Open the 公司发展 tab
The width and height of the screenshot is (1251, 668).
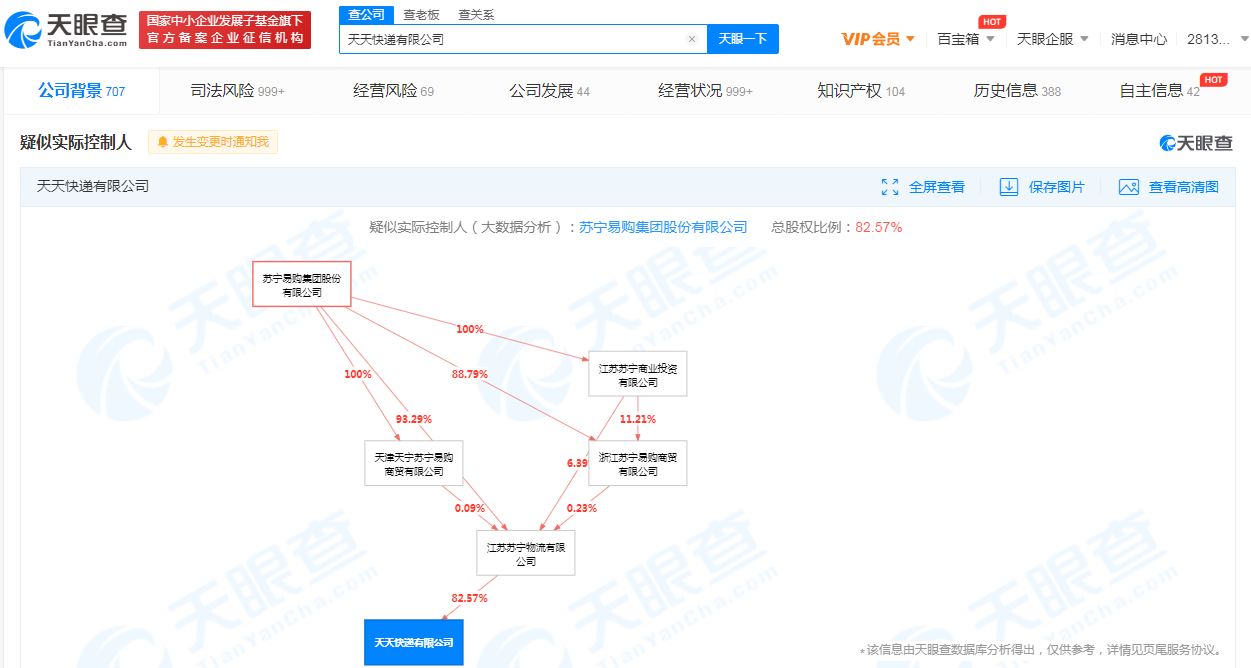(550, 91)
